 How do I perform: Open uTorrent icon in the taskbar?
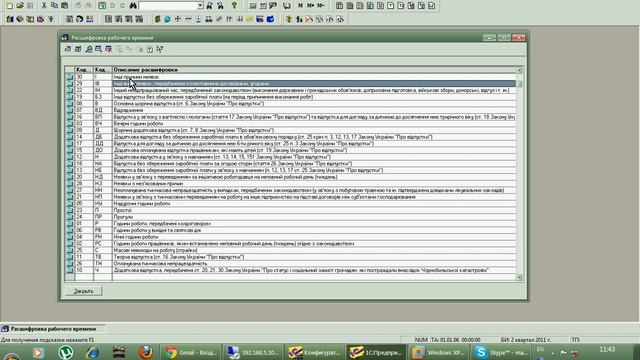pos(66,352)
